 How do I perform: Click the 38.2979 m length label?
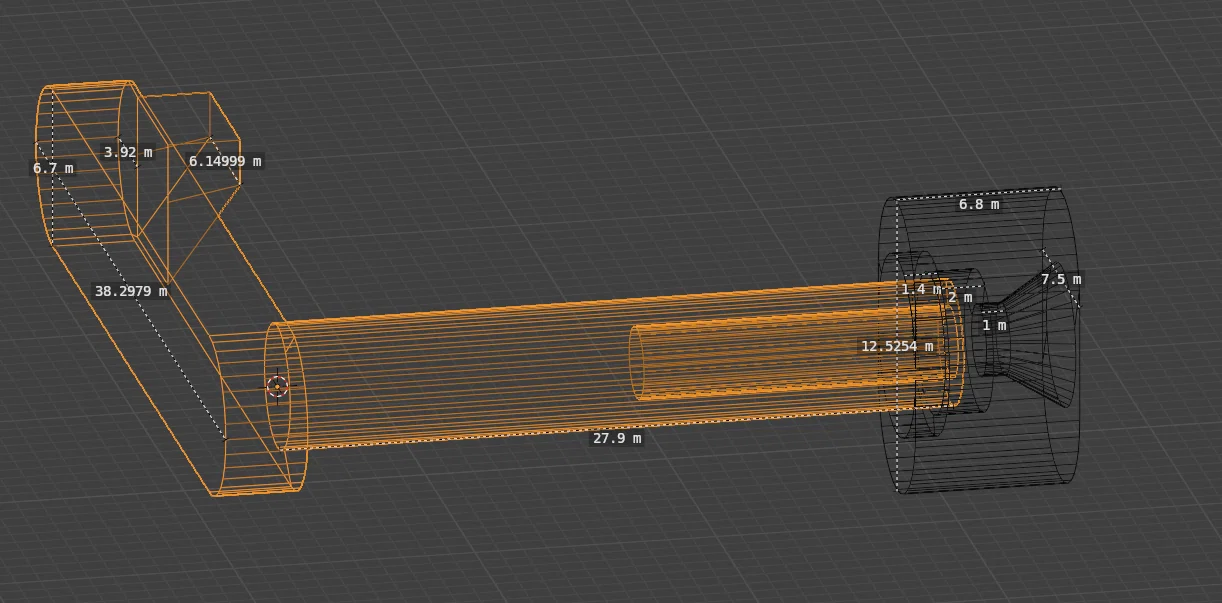click(x=131, y=291)
